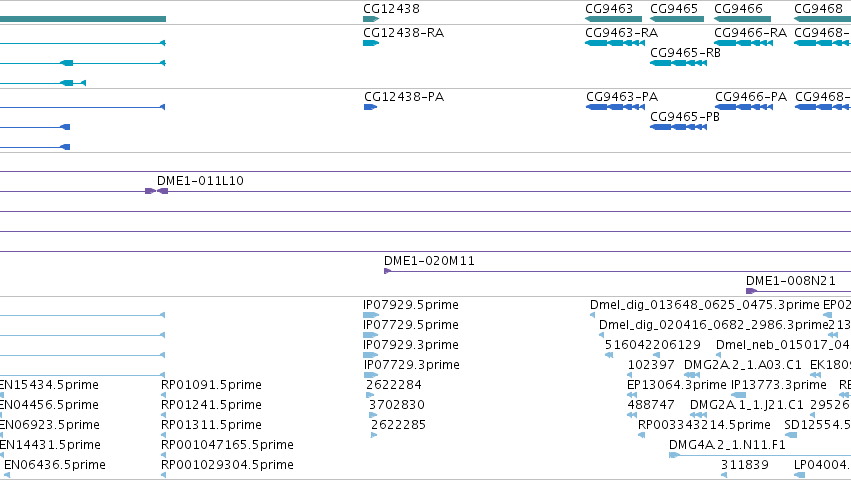Select the DME1-008N21 clone start glyph

pyautogui.click(x=751, y=291)
